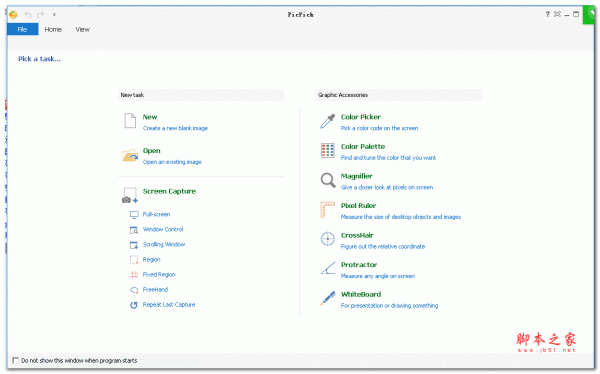Viewport: 600px width, 374px height.
Task: Click the Undo arrow in title bar
Action: (x=28, y=15)
